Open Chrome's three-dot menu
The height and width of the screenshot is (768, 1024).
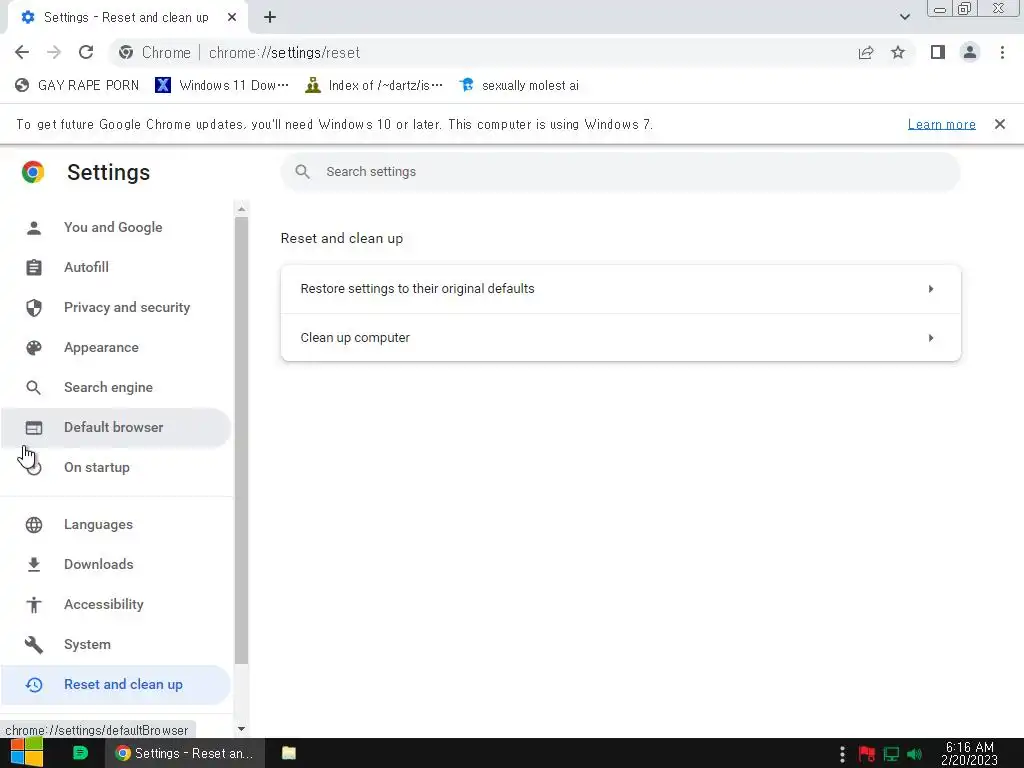pyautogui.click(x=1002, y=52)
